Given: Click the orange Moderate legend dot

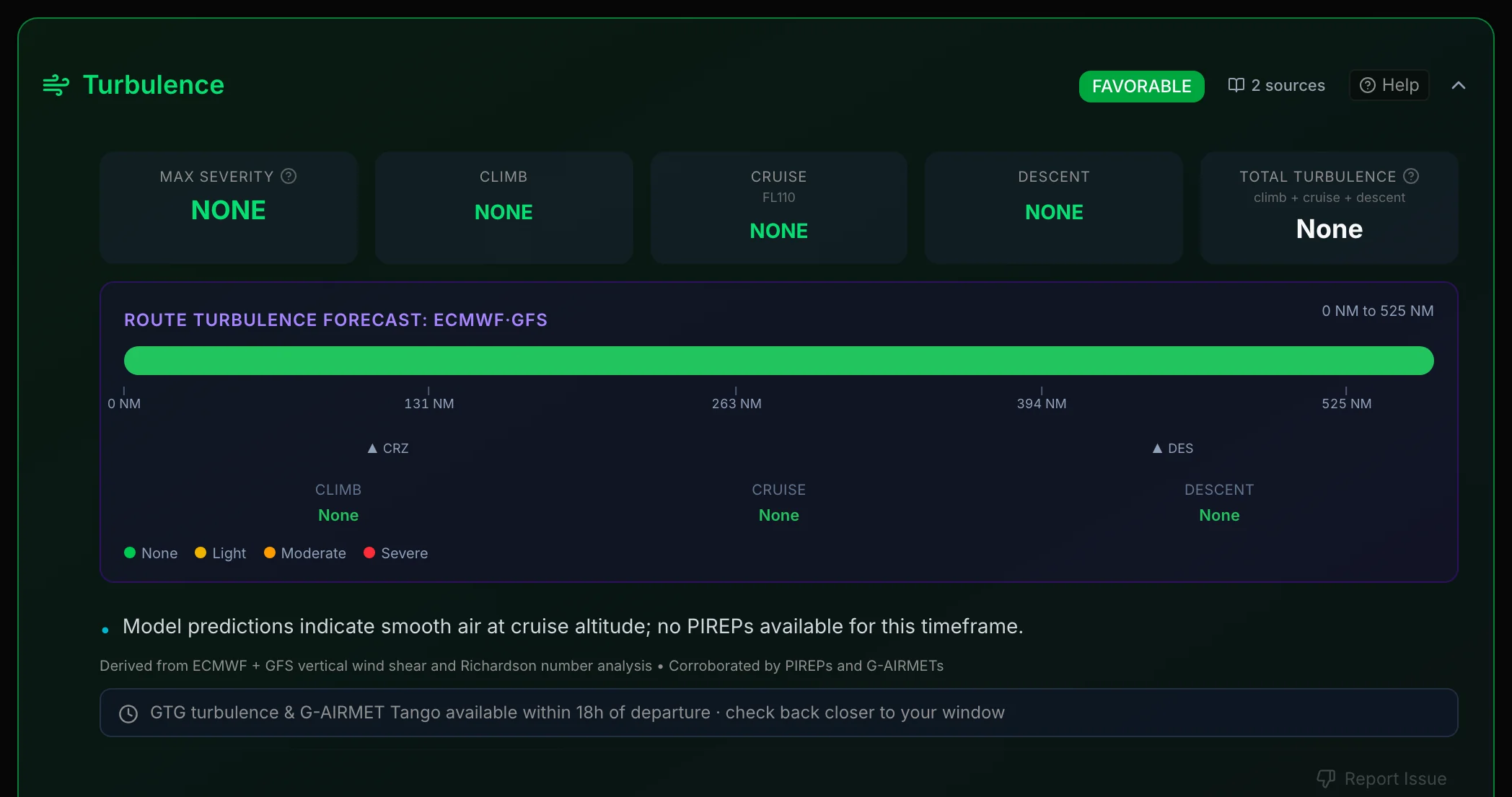Looking at the screenshot, I should 270,552.
